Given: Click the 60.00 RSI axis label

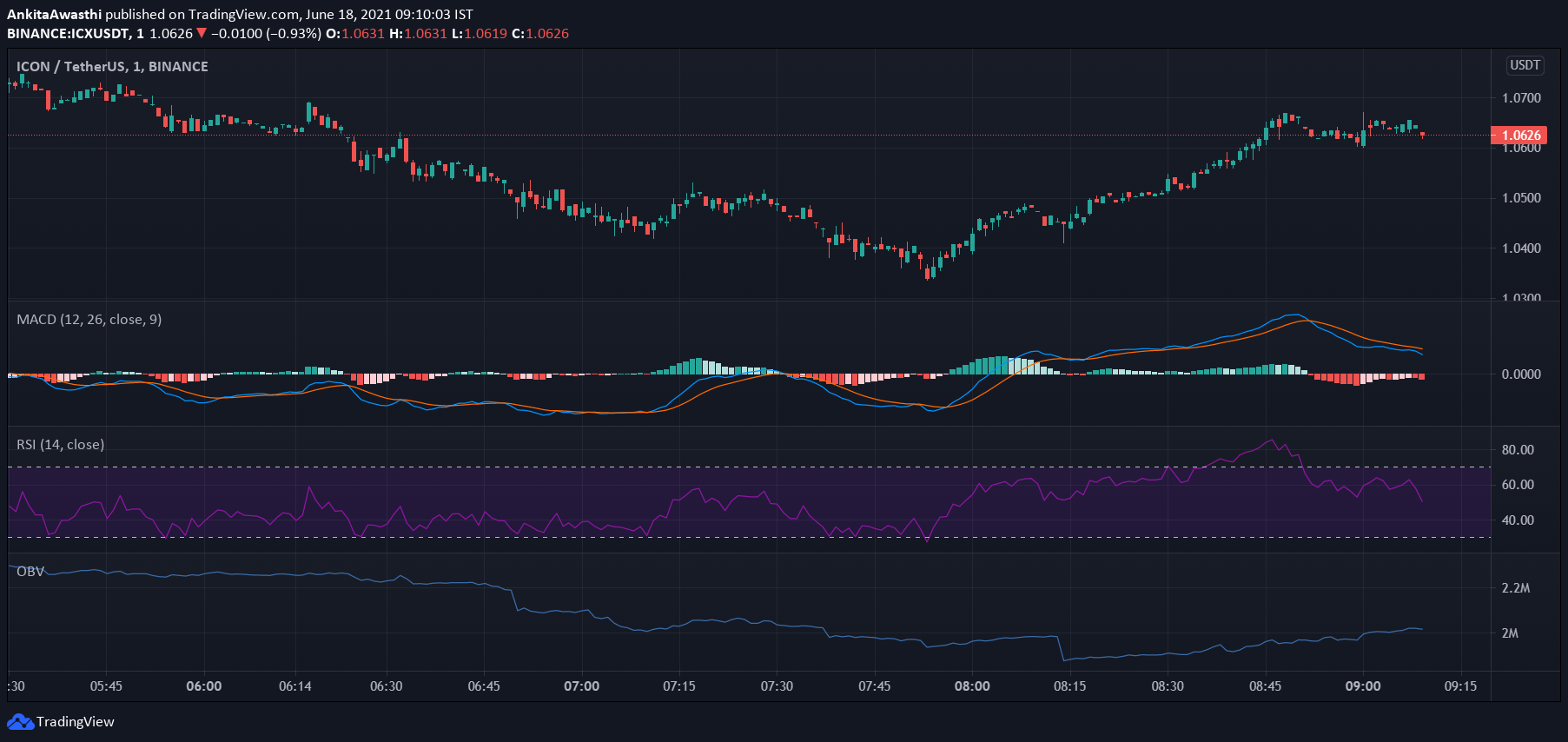Looking at the screenshot, I should tap(1518, 485).
